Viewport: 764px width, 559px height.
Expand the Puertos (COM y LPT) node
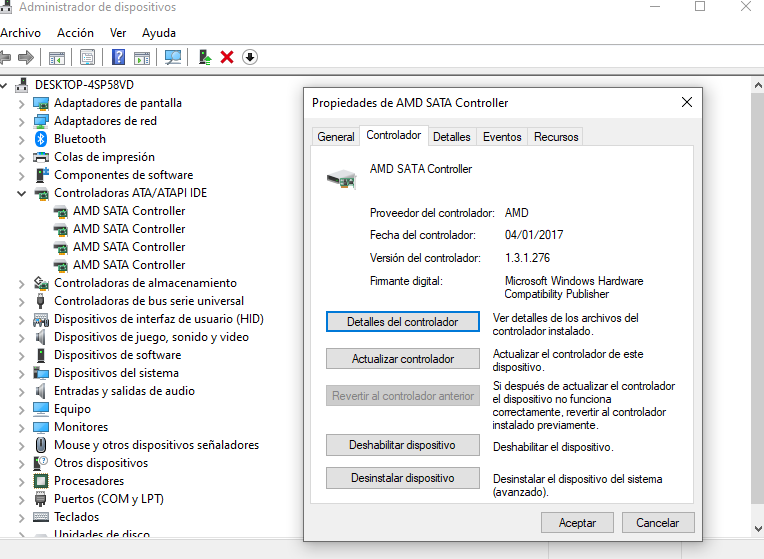(x=21, y=500)
